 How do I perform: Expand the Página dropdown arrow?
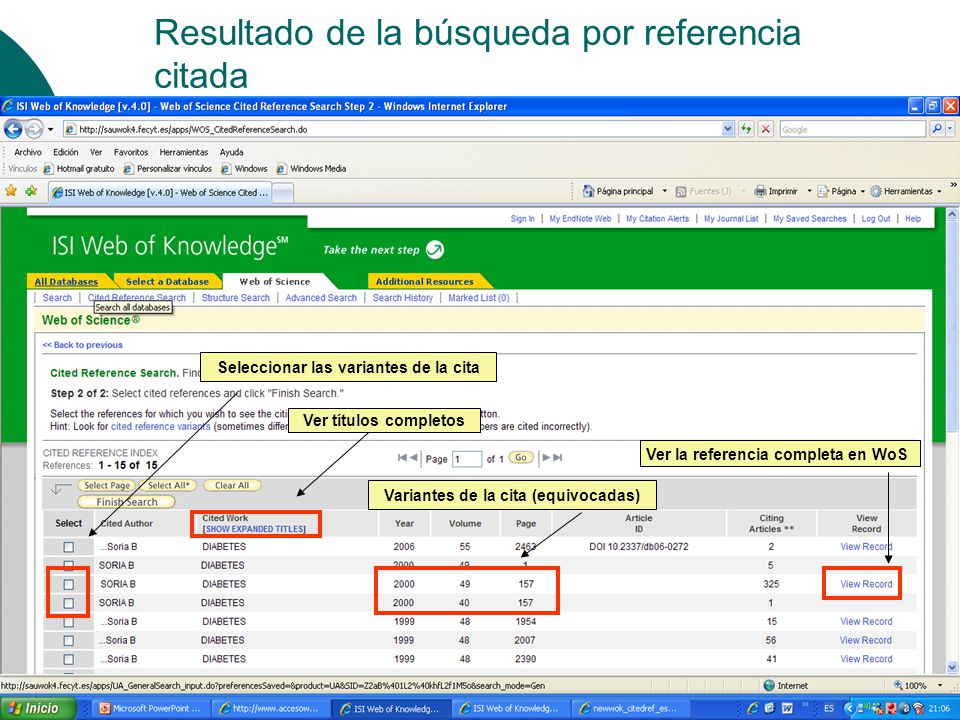pos(863,191)
